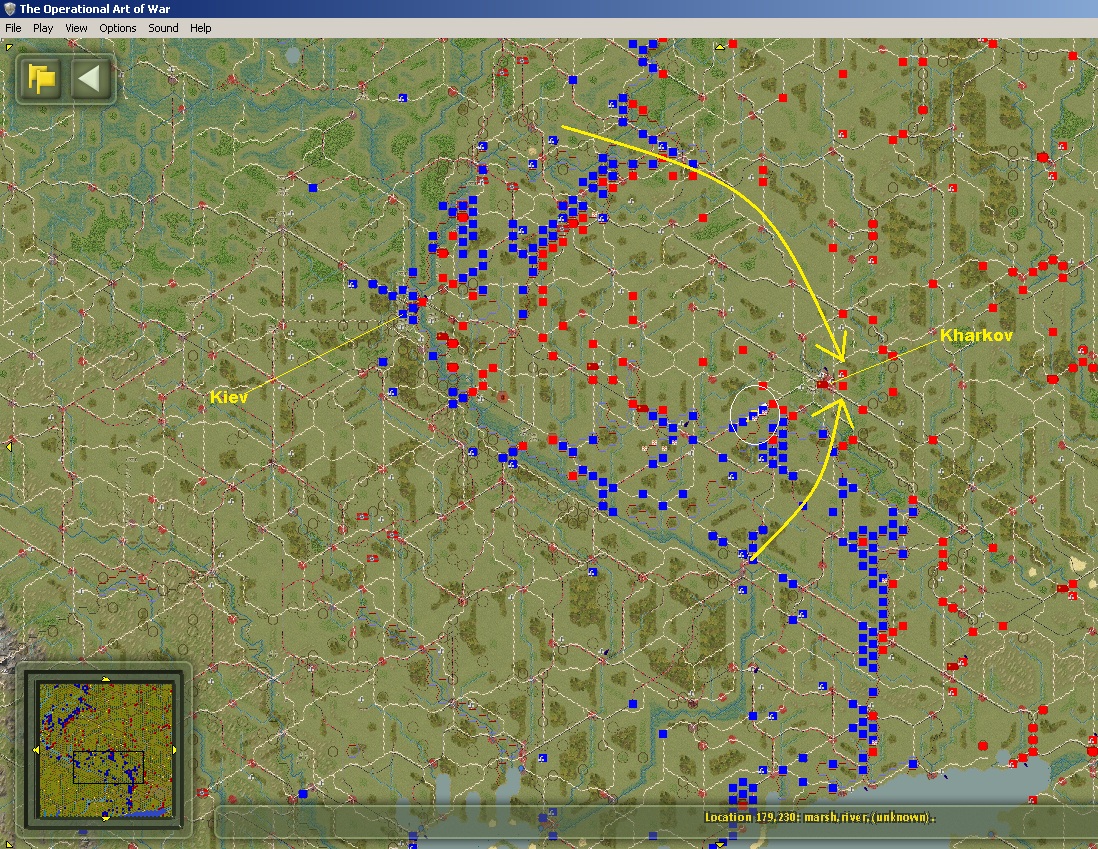Click the minimap left scroll arrow
The height and width of the screenshot is (849, 1098).
[x=36, y=750]
